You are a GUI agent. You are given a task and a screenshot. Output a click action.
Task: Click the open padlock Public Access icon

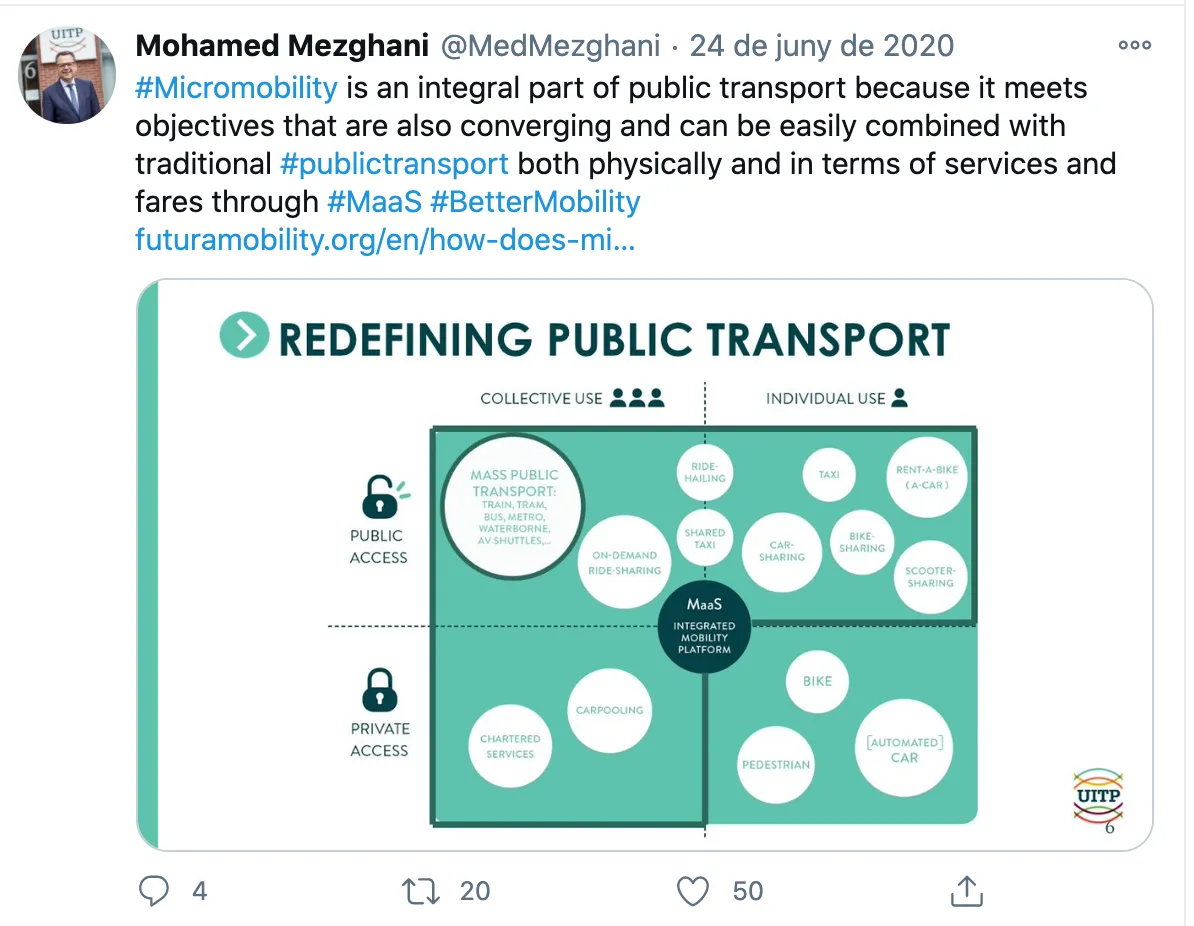point(380,496)
